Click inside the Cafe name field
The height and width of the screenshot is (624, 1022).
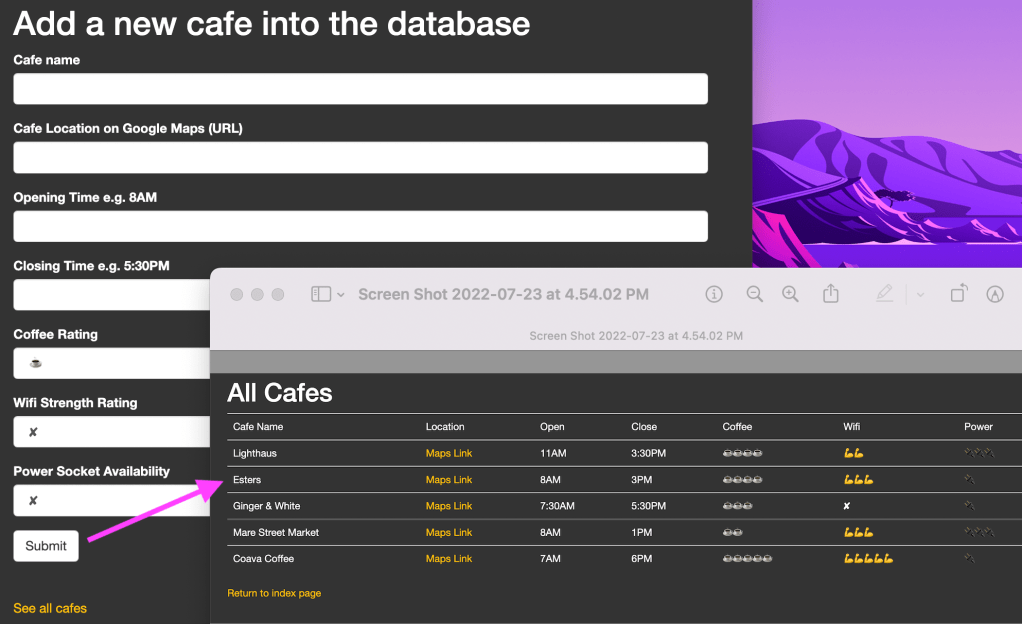click(x=360, y=89)
